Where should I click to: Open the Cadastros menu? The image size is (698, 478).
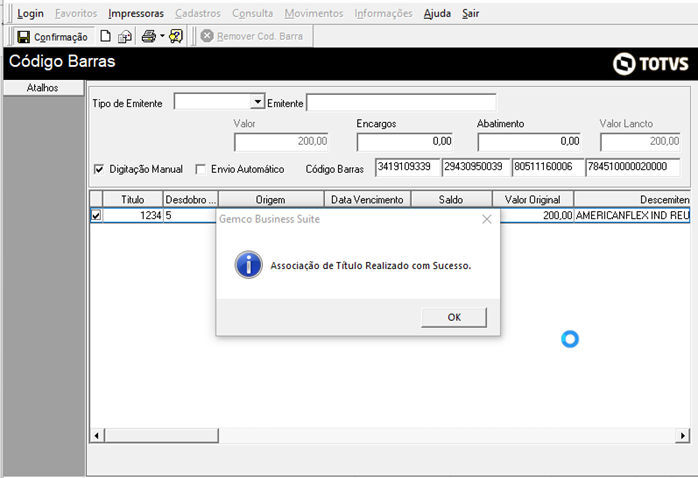(x=198, y=13)
